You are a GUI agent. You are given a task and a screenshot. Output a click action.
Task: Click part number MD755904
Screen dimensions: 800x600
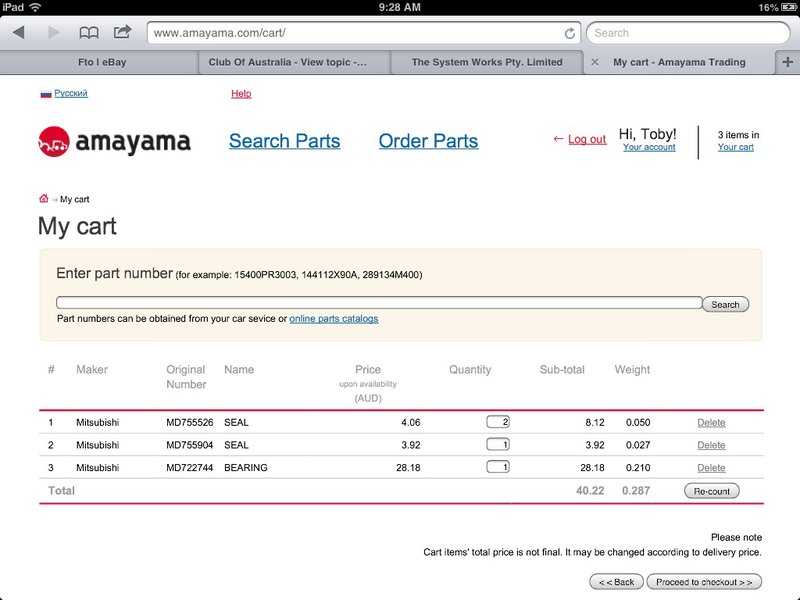pos(190,445)
